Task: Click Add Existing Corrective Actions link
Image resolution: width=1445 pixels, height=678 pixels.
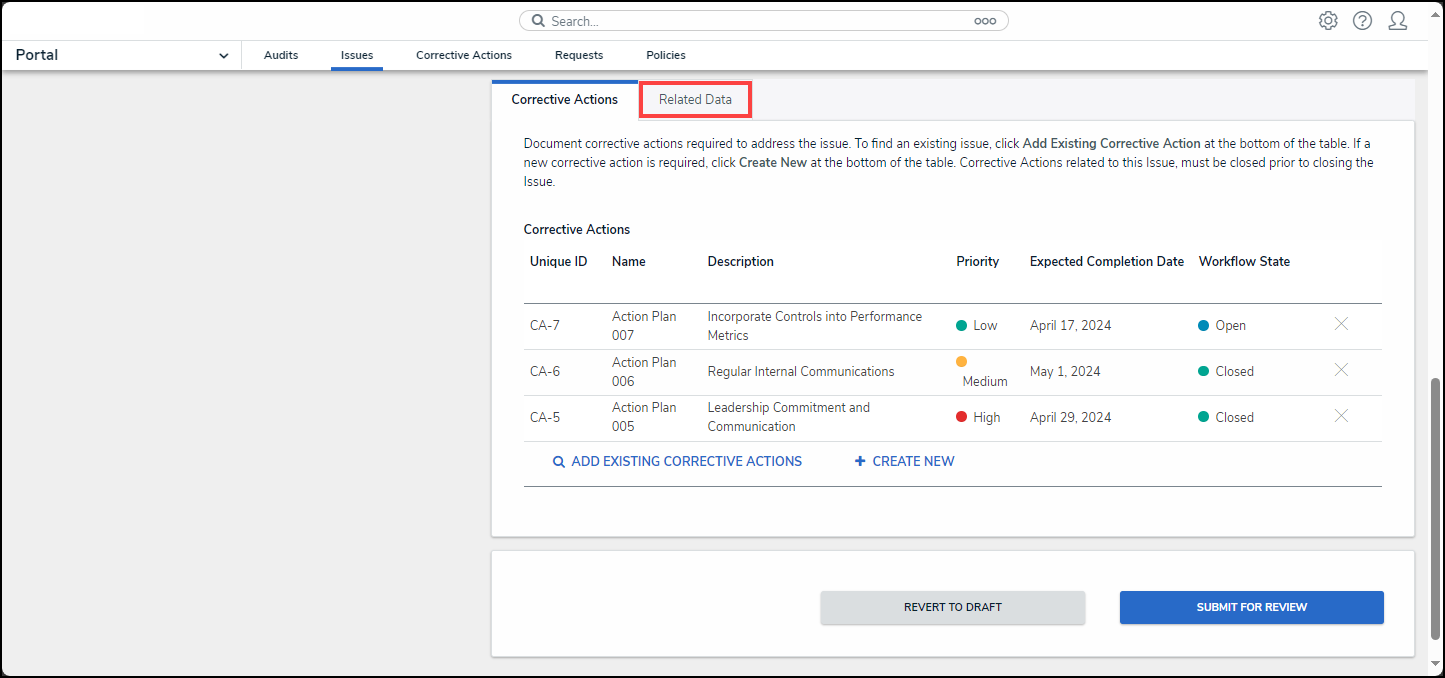Action: click(x=677, y=462)
